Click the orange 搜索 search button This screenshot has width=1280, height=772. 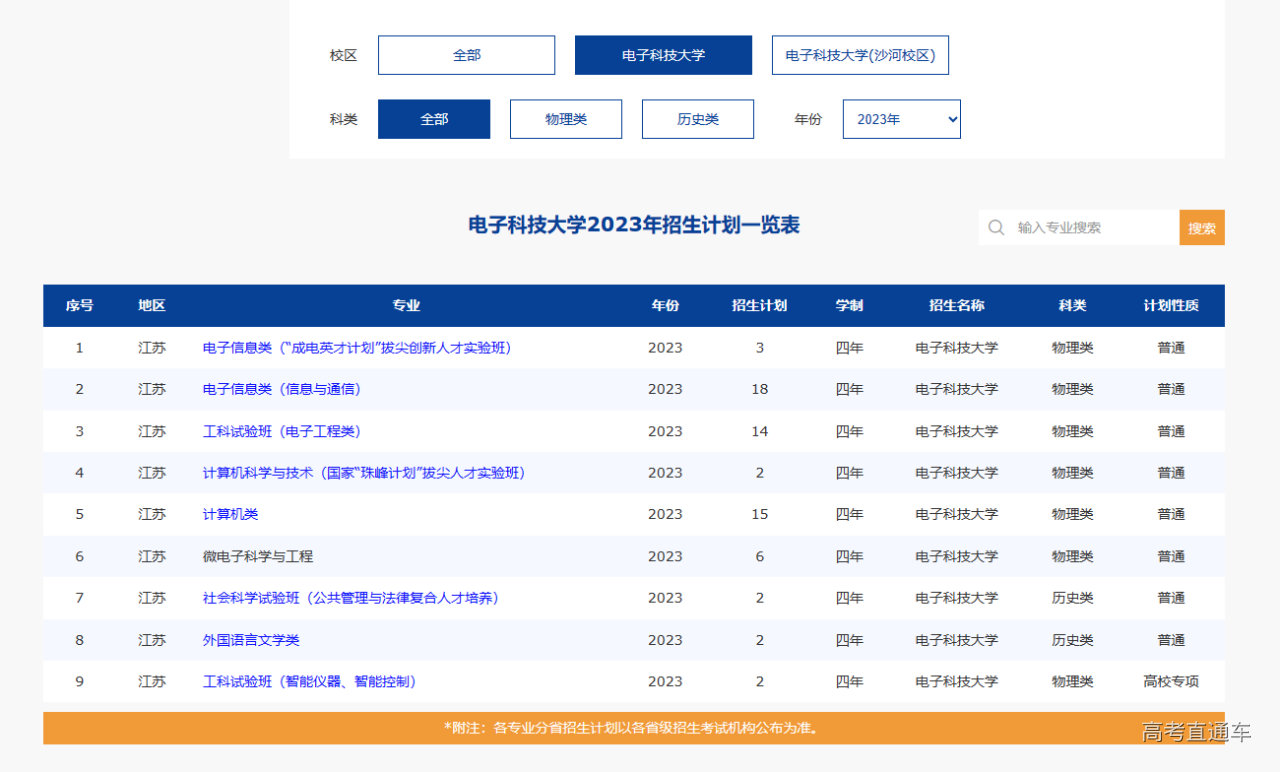click(1201, 227)
